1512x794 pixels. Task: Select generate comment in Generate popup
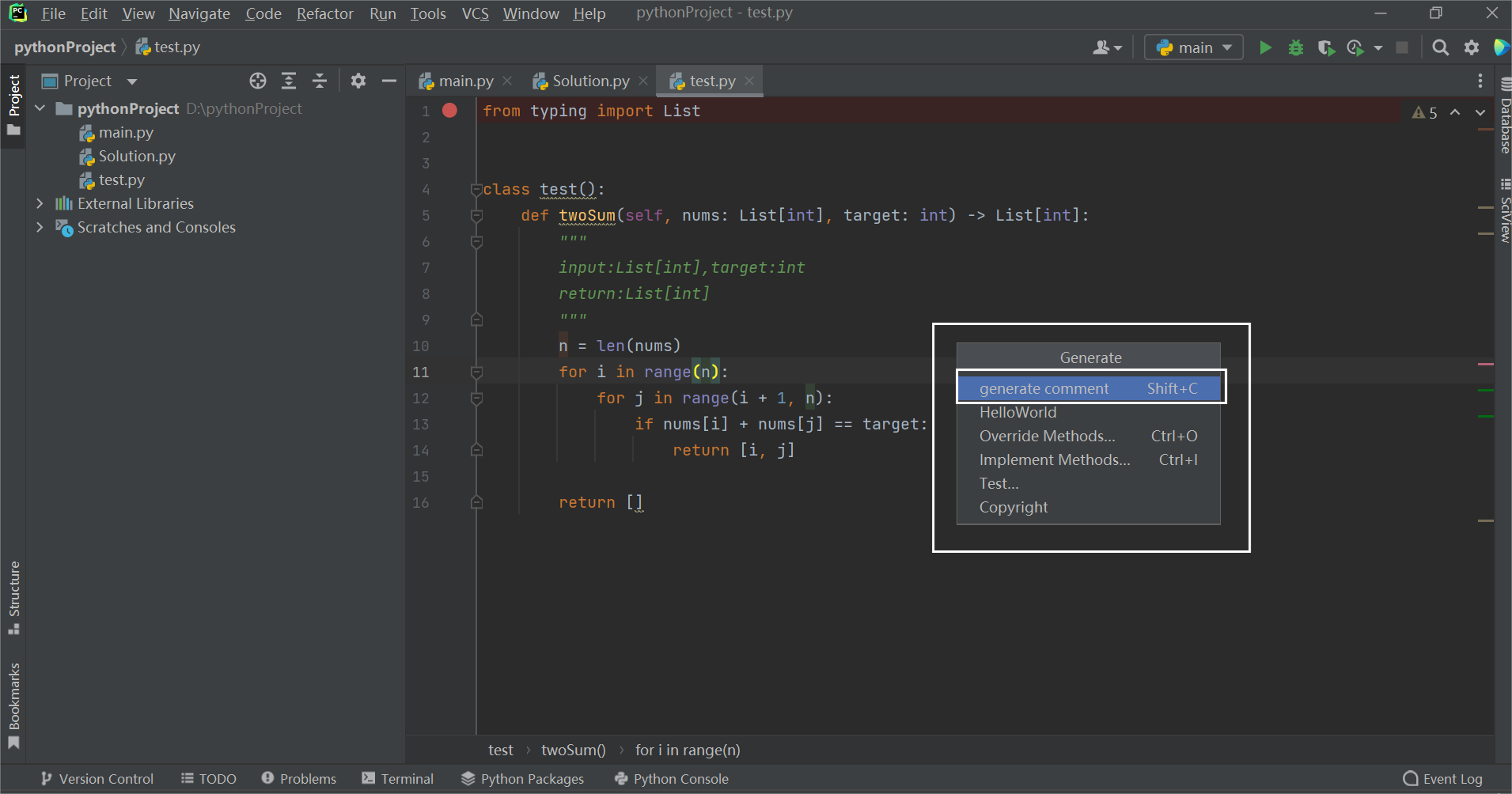coord(1089,388)
